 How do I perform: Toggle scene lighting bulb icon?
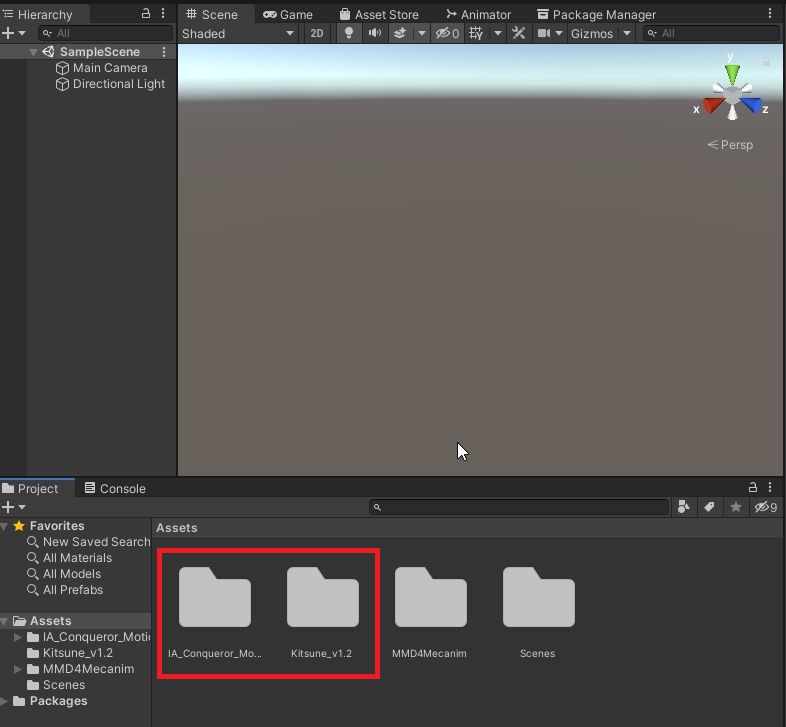[x=349, y=33]
